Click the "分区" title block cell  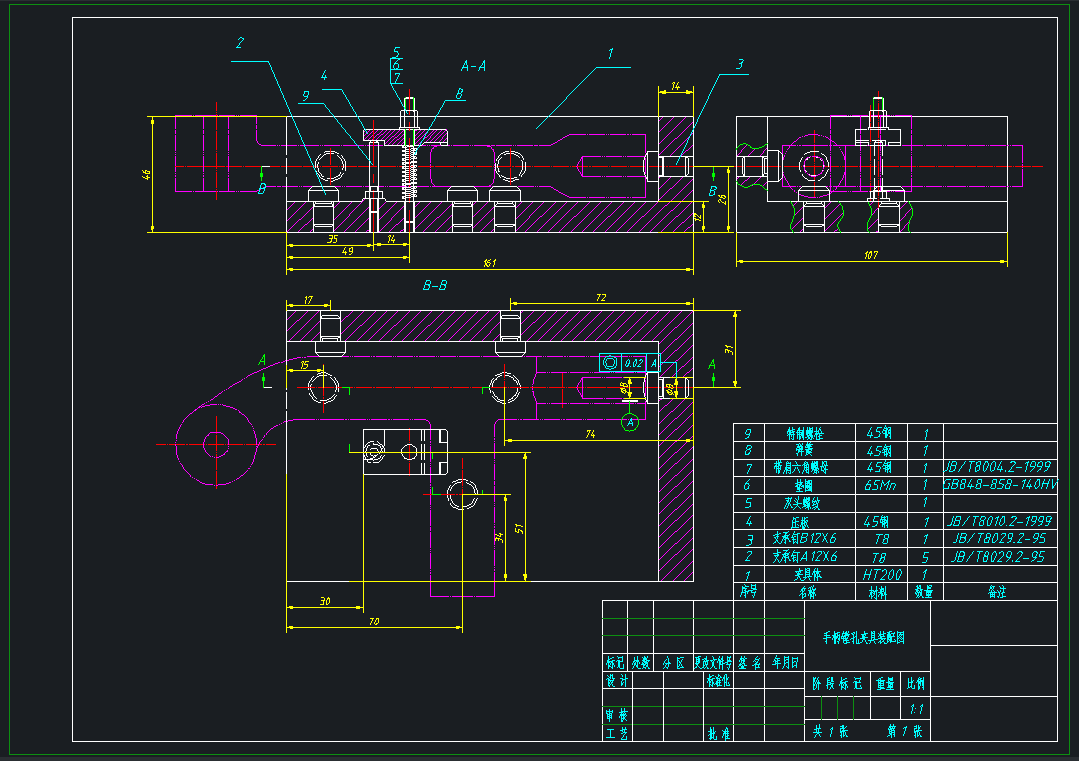point(674,663)
